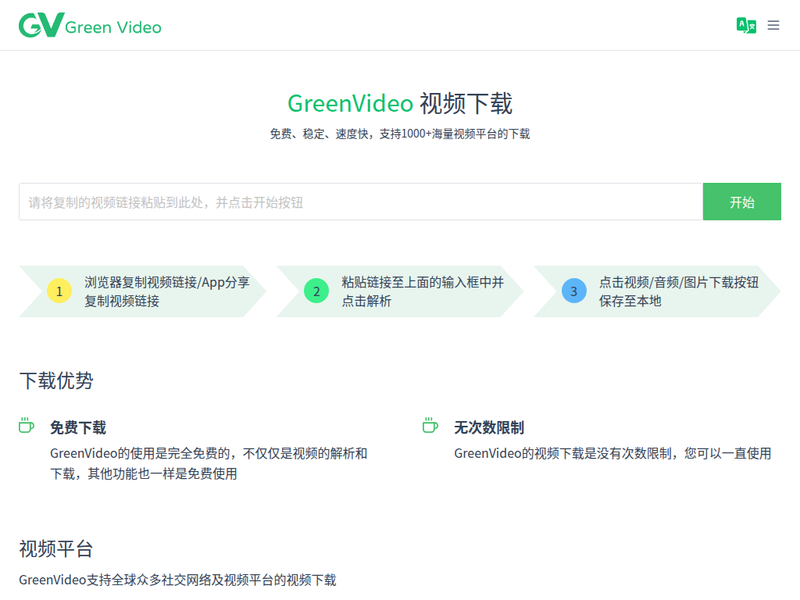Click the green step 2 circle
This screenshot has height=600, width=800.
point(316,291)
